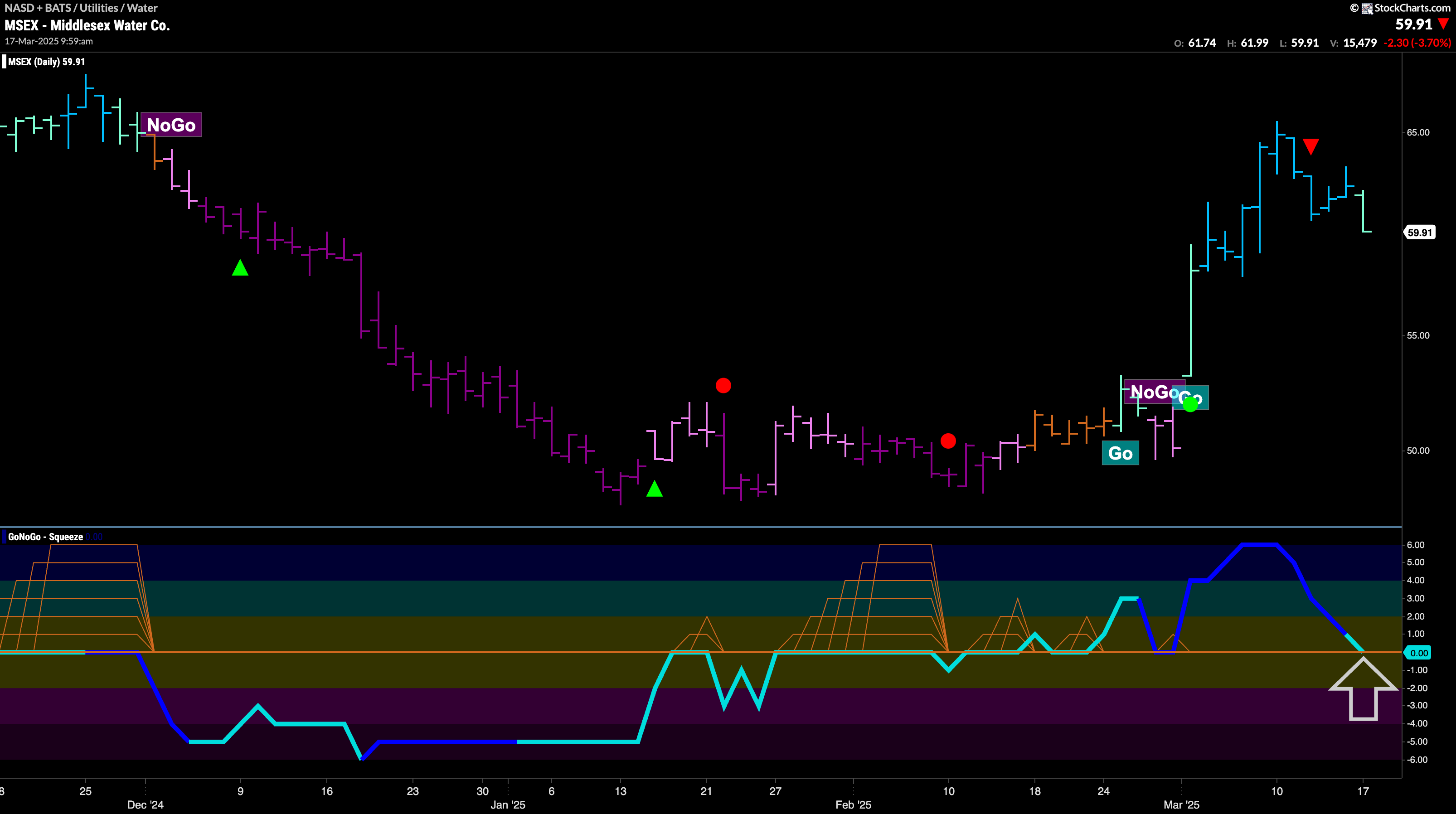Click the green up triangle near Jan 16

(x=655, y=489)
